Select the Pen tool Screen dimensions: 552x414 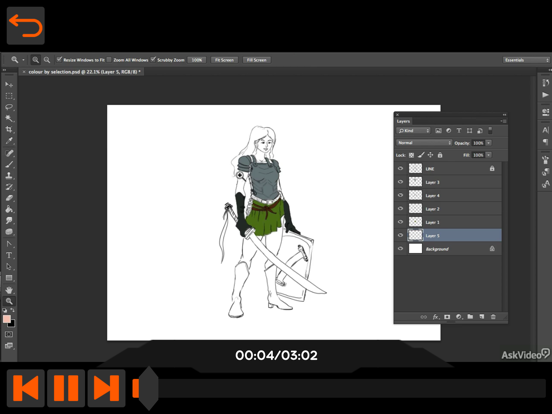9,244
